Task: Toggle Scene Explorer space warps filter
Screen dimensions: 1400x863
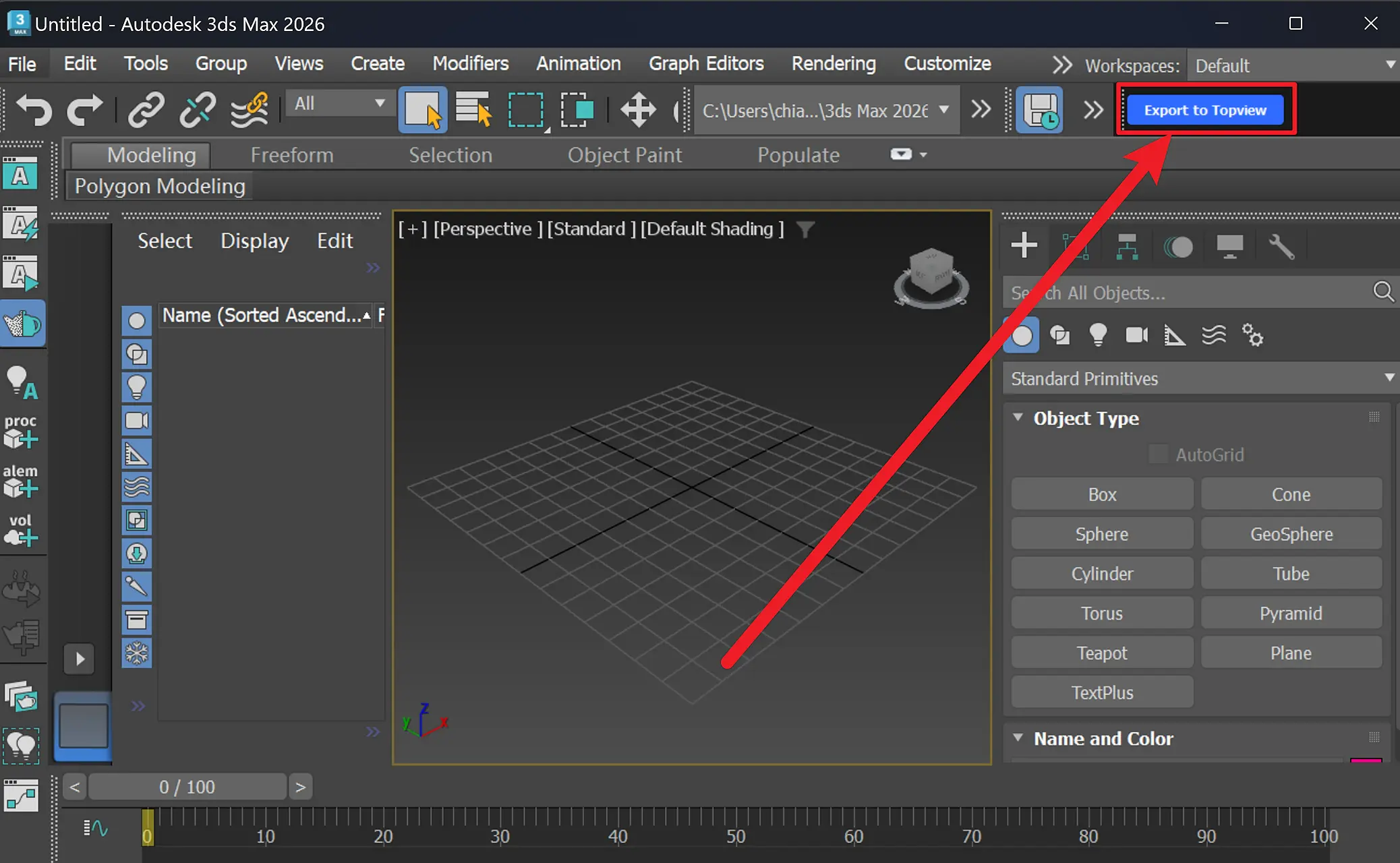Action: 136,487
